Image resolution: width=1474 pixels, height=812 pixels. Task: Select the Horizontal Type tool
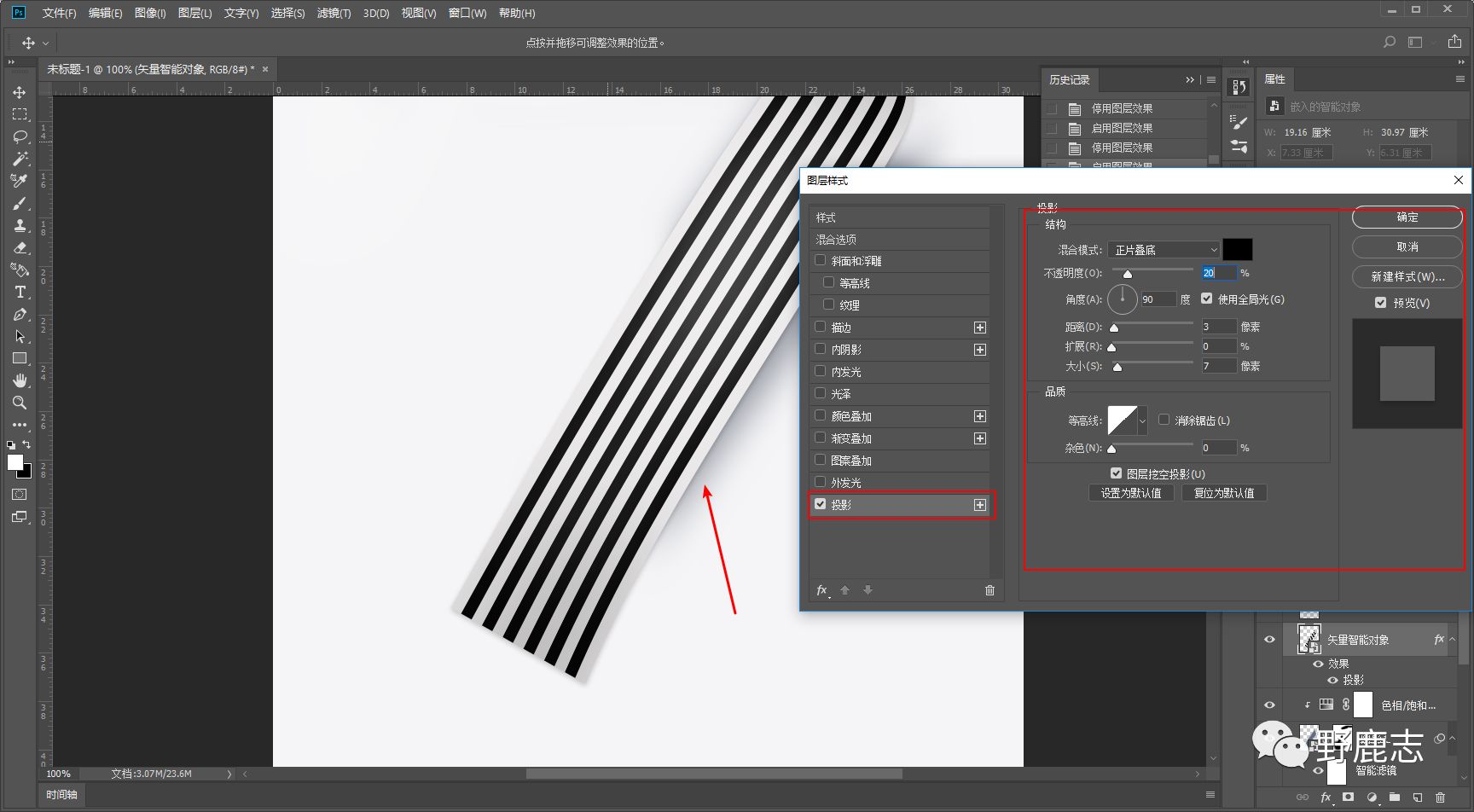(x=20, y=292)
